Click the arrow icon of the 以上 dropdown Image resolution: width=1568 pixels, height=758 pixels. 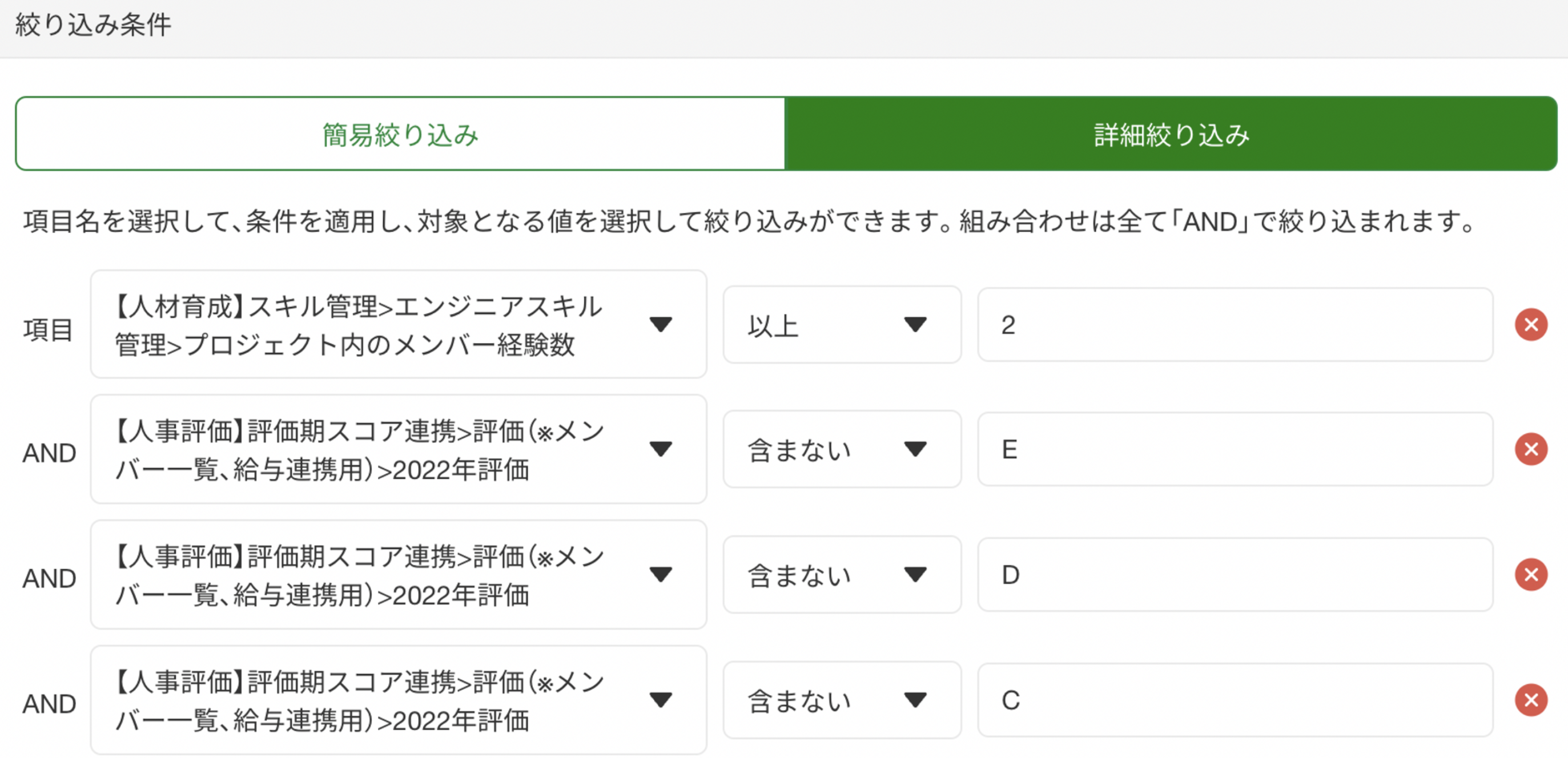click(x=915, y=325)
